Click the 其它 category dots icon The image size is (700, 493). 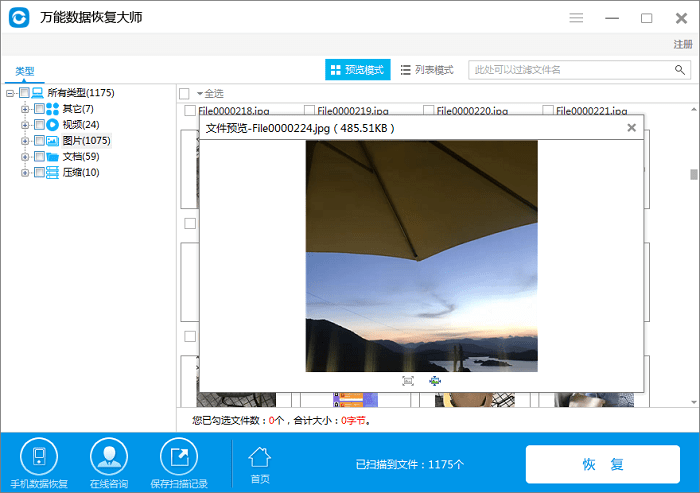point(52,109)
